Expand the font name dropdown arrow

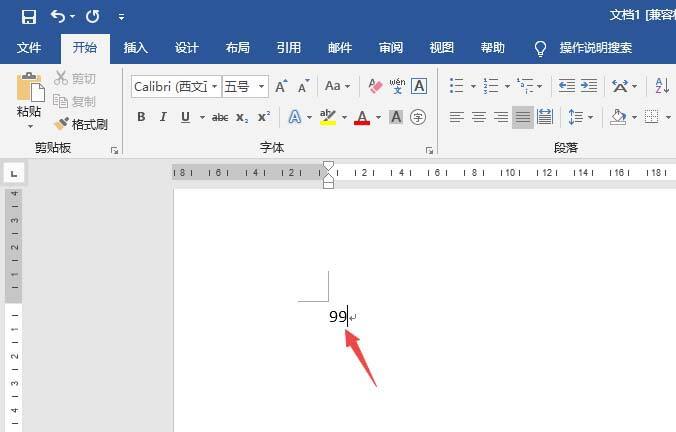[x=214, y=87]
